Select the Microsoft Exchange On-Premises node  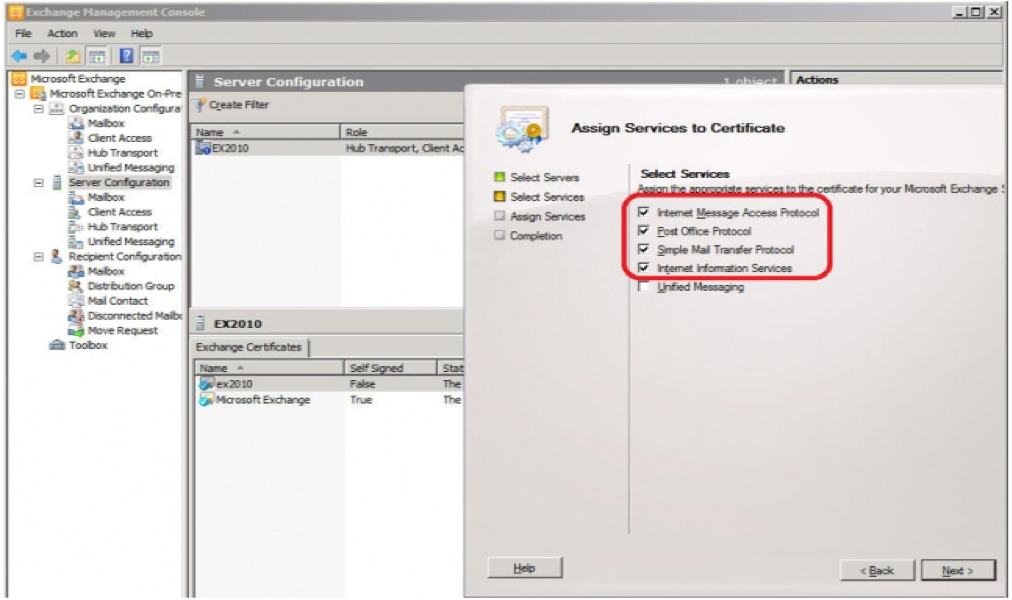[116, 94]
